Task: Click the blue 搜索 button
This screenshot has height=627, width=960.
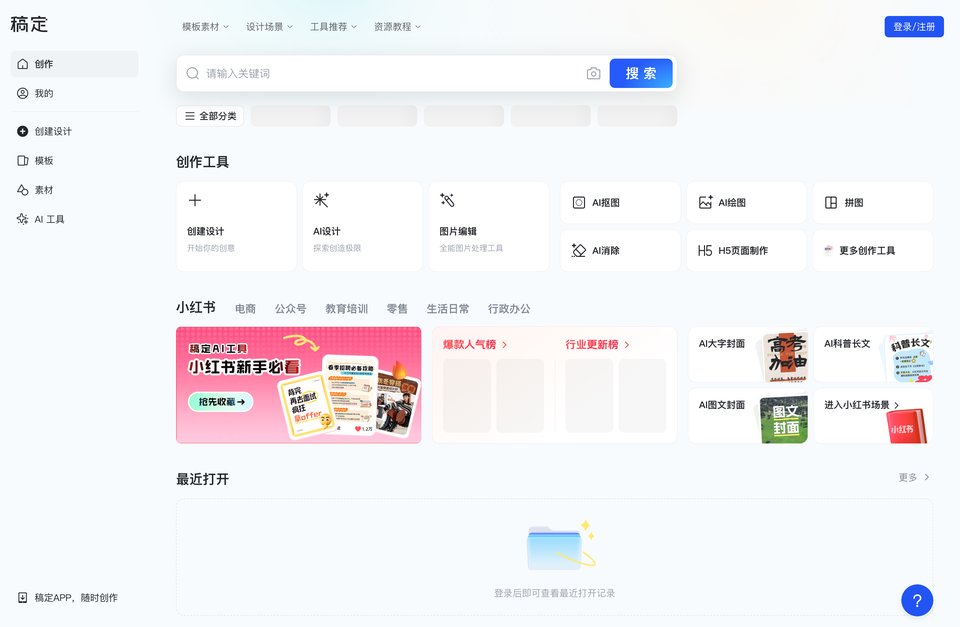Action: pyautogui.click(x=641, y=73)
